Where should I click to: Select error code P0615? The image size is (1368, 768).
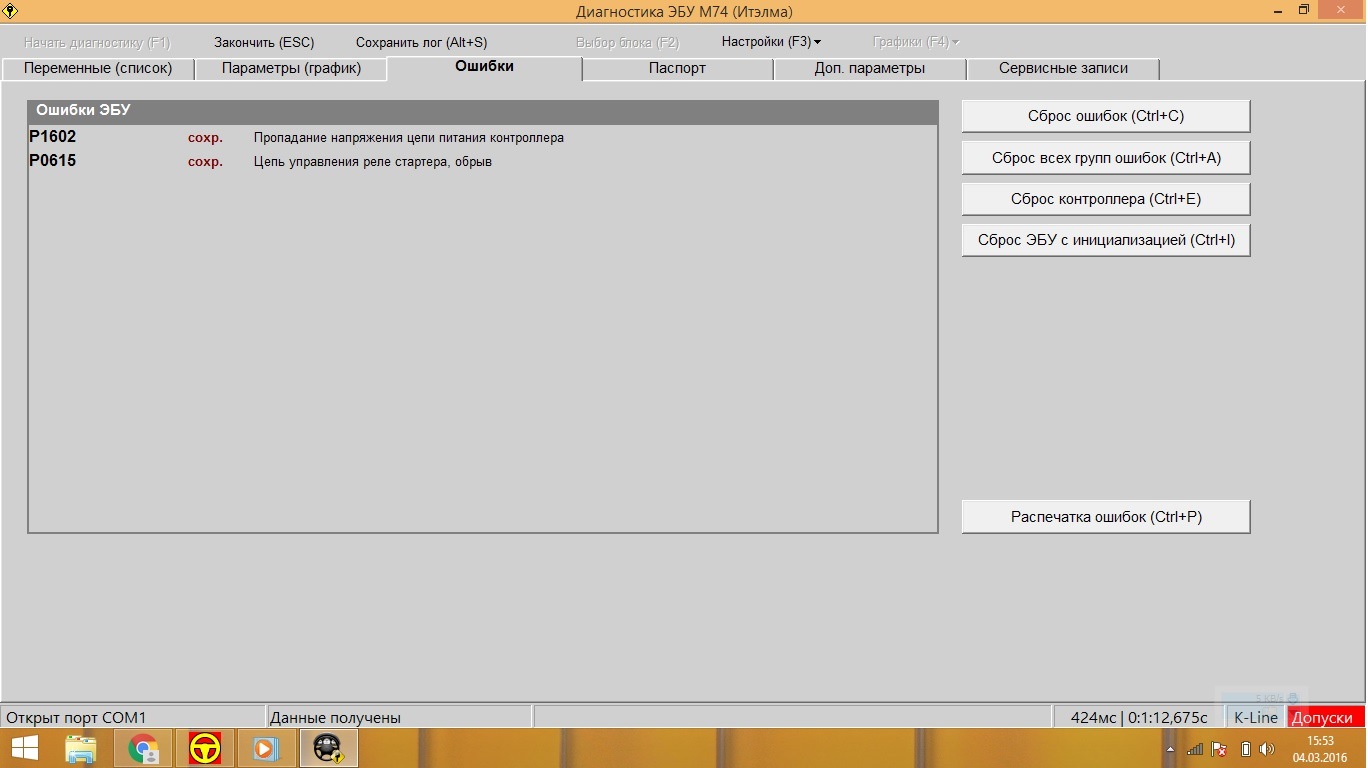click(x=53, y=161)
